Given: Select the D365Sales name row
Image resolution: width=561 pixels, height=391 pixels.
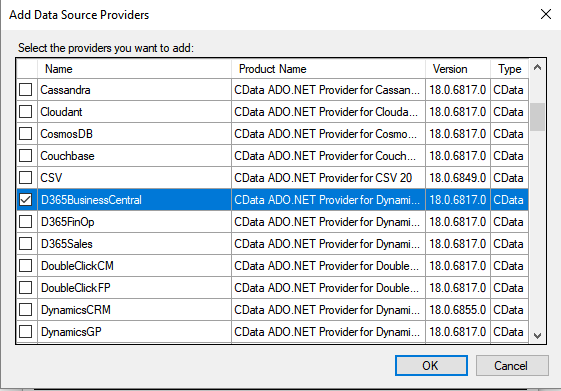Looking at the screenshot, I should tap(135, 244).
